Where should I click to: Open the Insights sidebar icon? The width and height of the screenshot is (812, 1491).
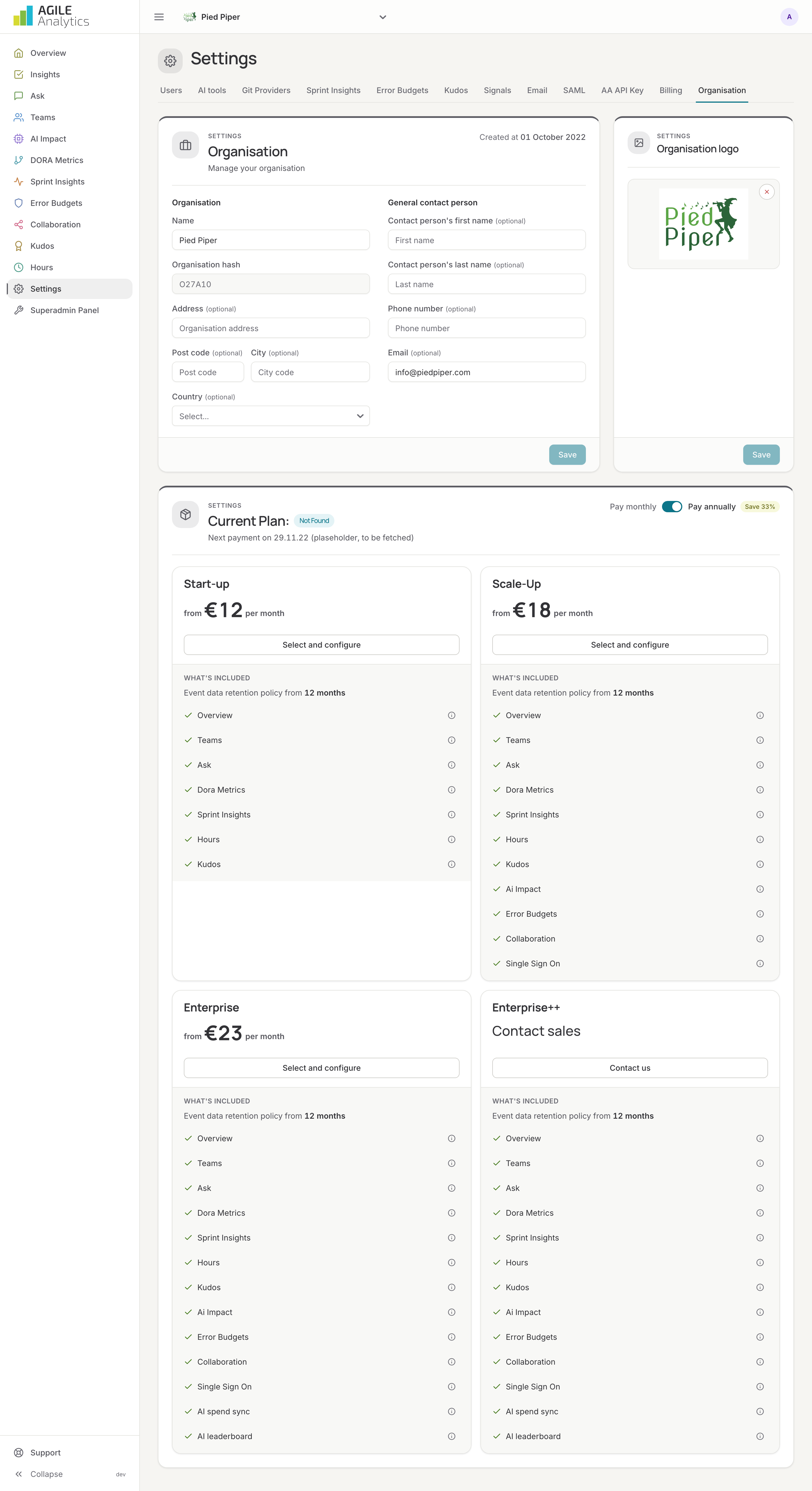[19, 75]
